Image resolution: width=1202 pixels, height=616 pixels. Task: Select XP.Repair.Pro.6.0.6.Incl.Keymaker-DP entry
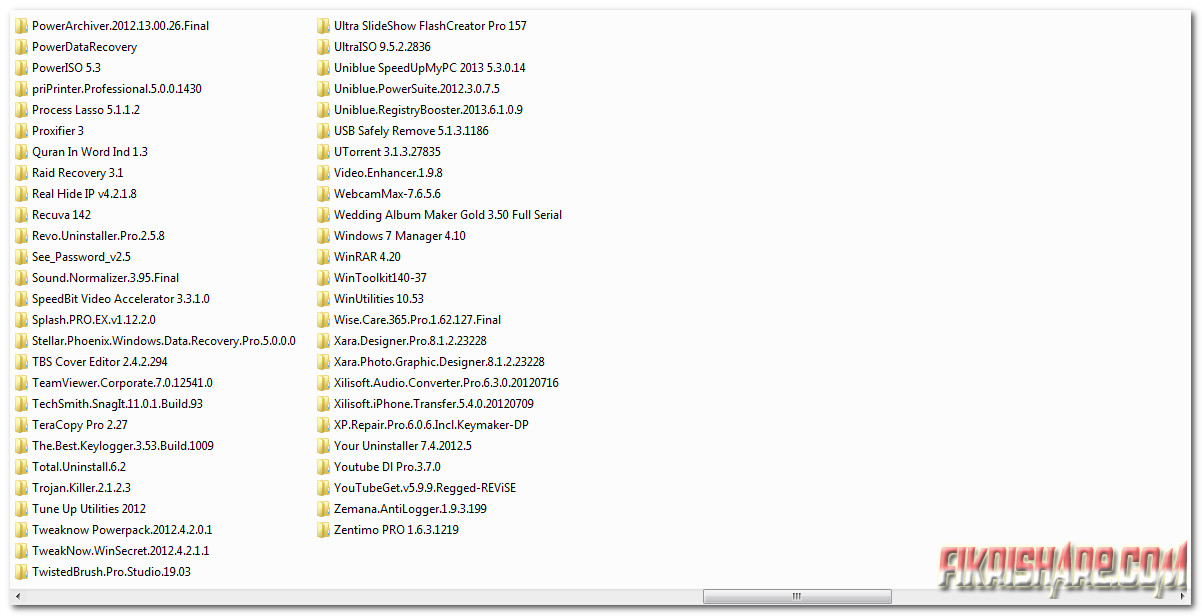431,425
